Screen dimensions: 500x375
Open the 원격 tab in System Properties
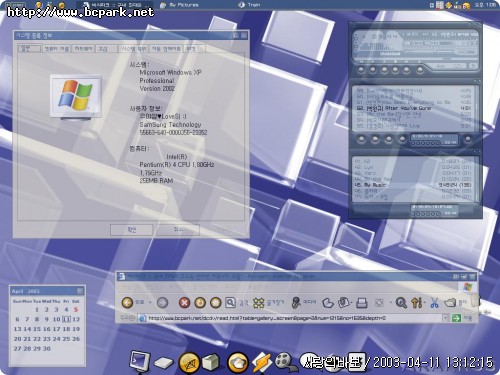tap(194, 49)
